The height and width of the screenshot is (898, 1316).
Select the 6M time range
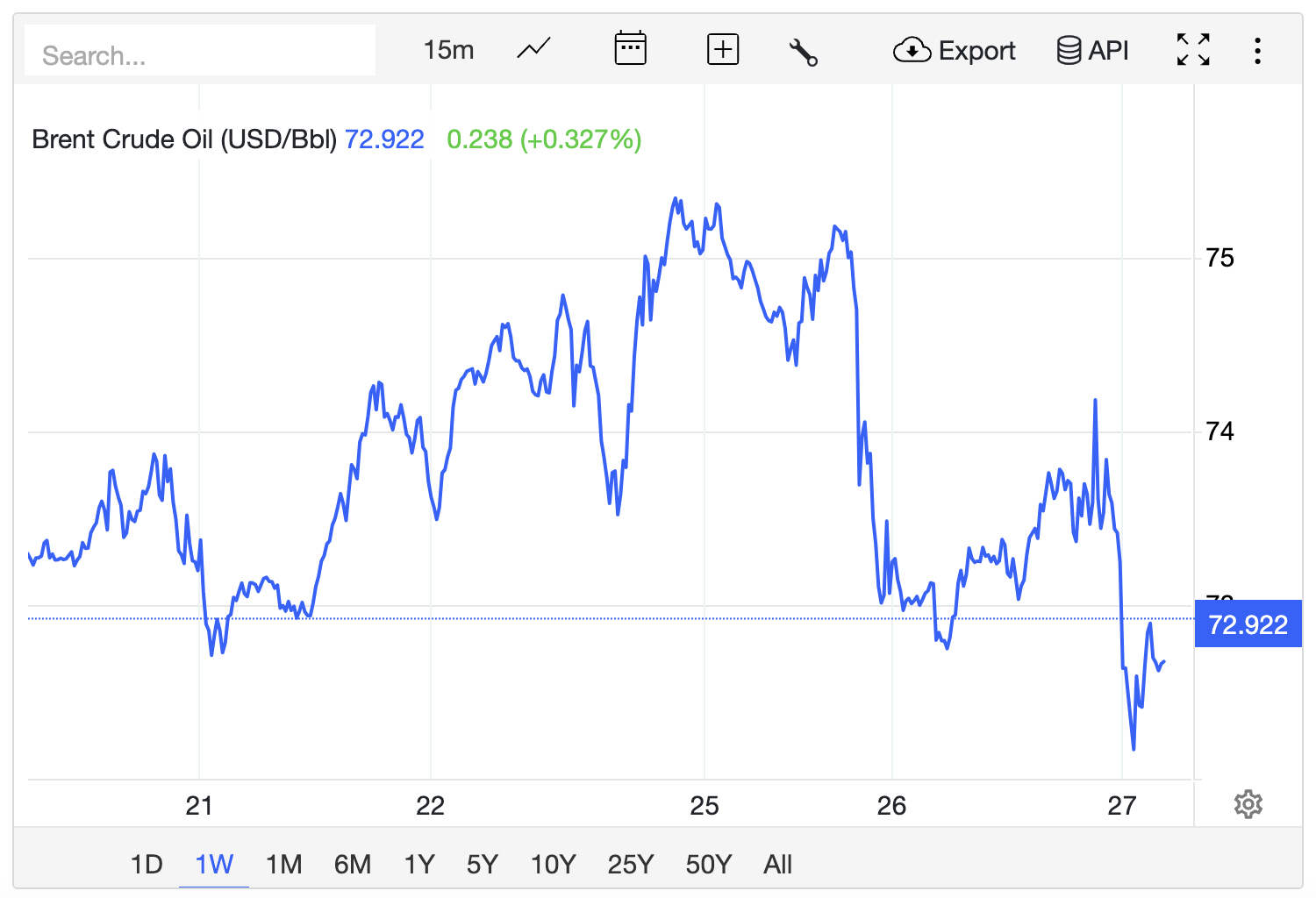[353, 865]
